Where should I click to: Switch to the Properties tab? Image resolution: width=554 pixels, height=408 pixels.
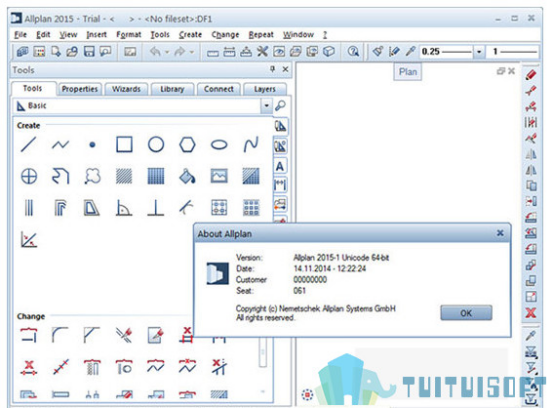click(x=79, y=89)
